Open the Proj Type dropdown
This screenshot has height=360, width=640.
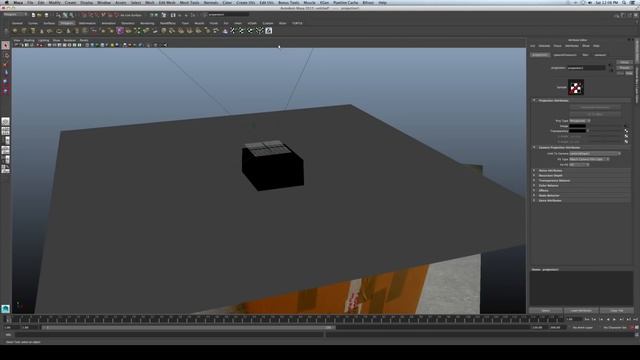click(580, 121)
